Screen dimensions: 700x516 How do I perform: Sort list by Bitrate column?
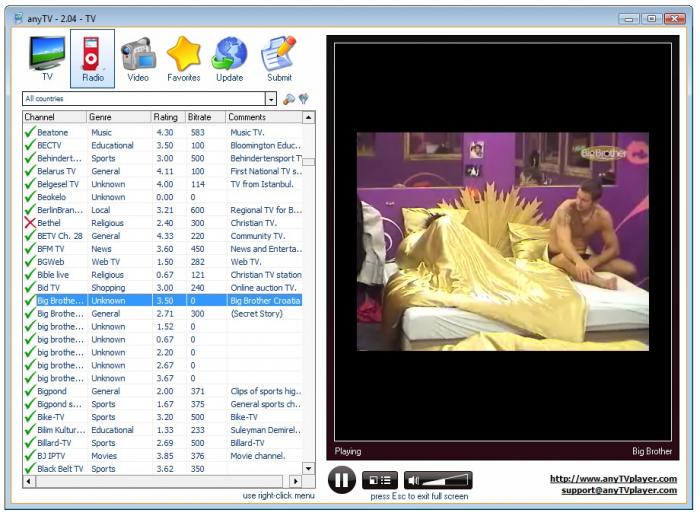(x=205, y=117)
